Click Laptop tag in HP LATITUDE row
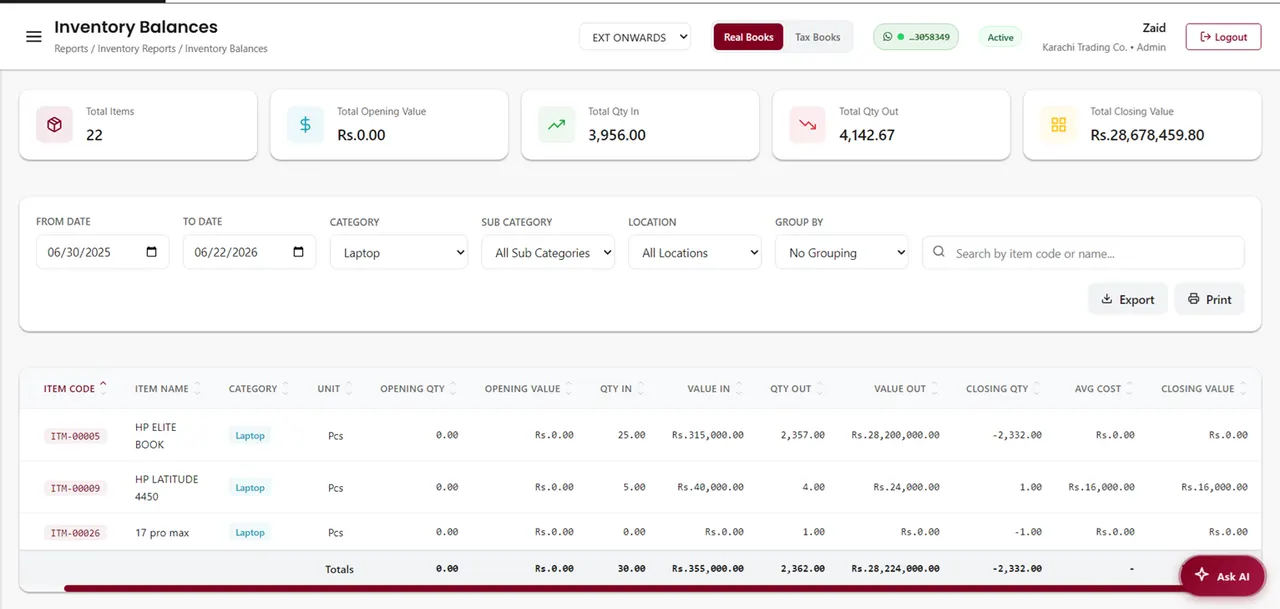The image size is (1280, 609). (250, 488)
